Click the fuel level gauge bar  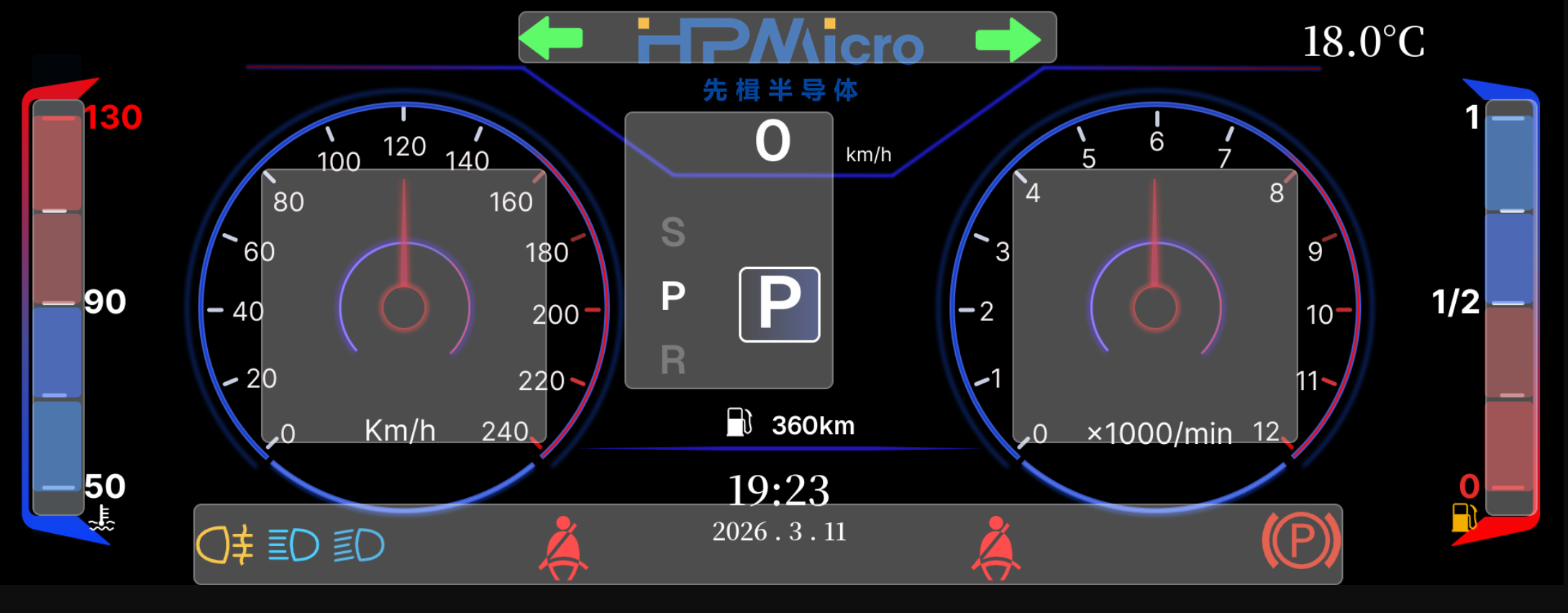pos(1510,307)
